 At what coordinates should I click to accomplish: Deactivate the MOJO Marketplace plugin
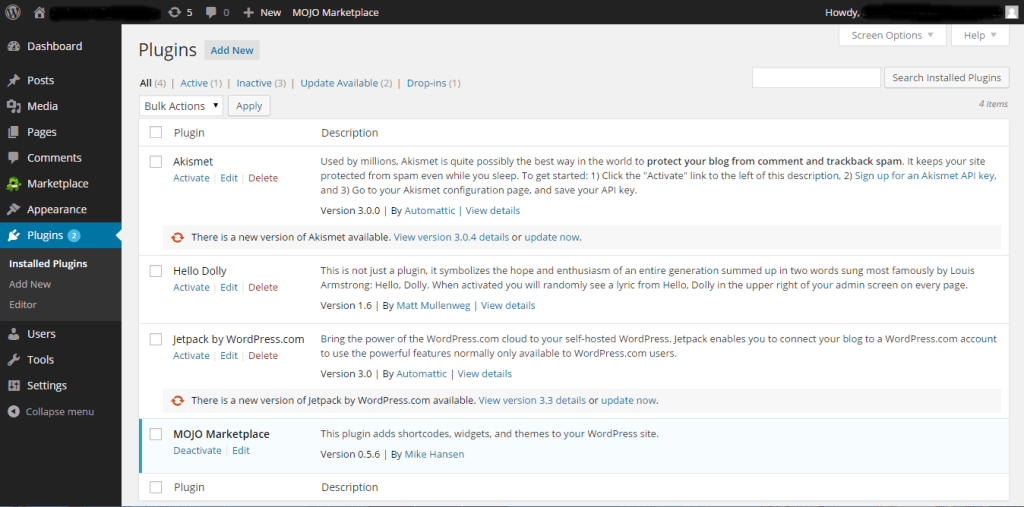click(x=197, y=450)
